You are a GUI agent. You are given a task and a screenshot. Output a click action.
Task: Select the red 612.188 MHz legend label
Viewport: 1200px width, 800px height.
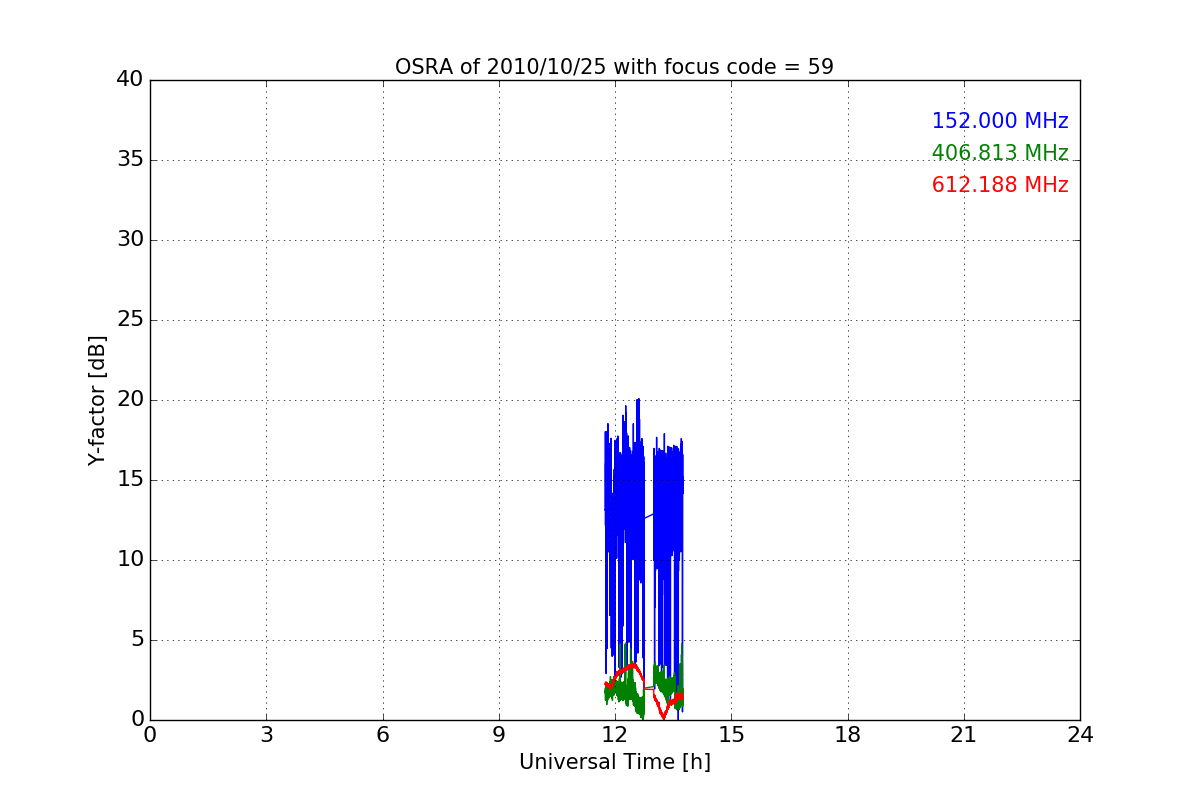coord(1000,185)
